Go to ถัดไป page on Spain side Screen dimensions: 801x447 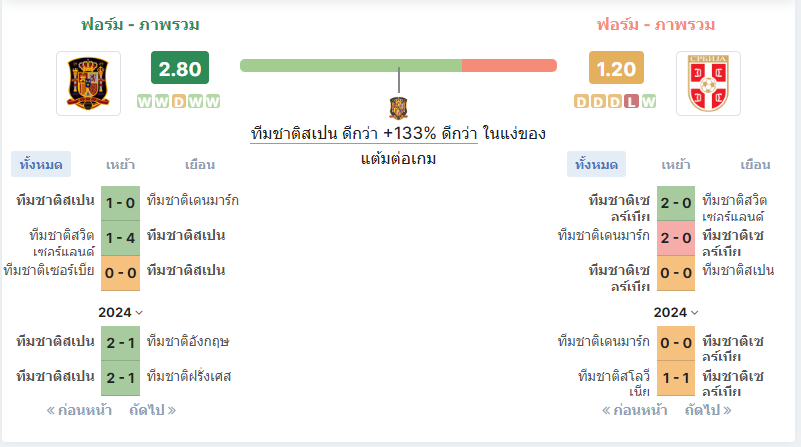(152, 410)
